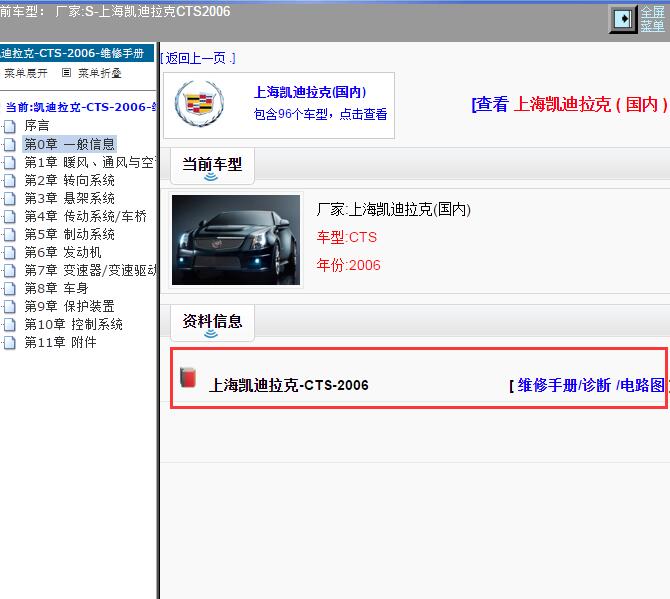Expand all menus with 菜单展开

tap(25, 73)
